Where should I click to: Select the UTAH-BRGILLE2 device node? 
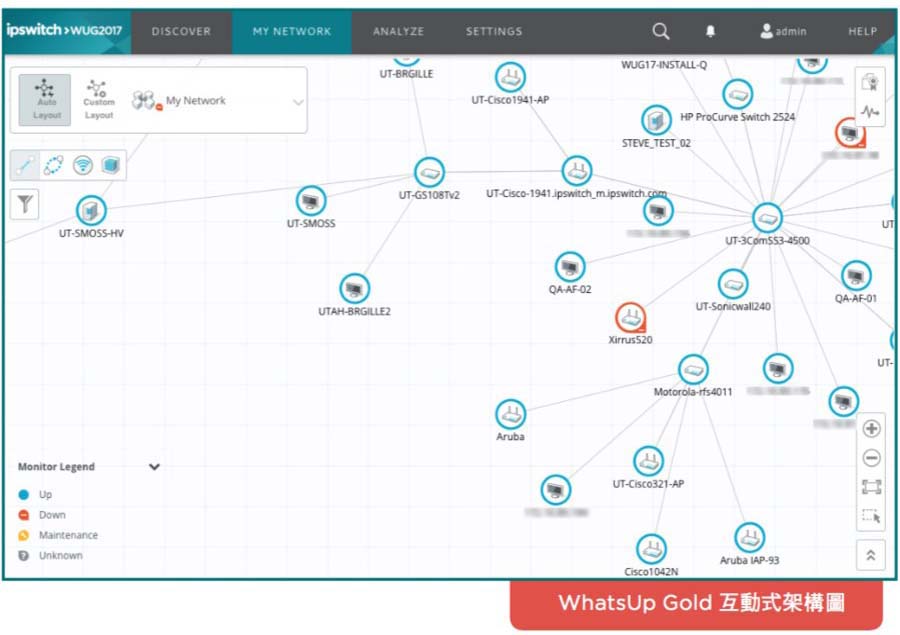(x=354, y=288)
